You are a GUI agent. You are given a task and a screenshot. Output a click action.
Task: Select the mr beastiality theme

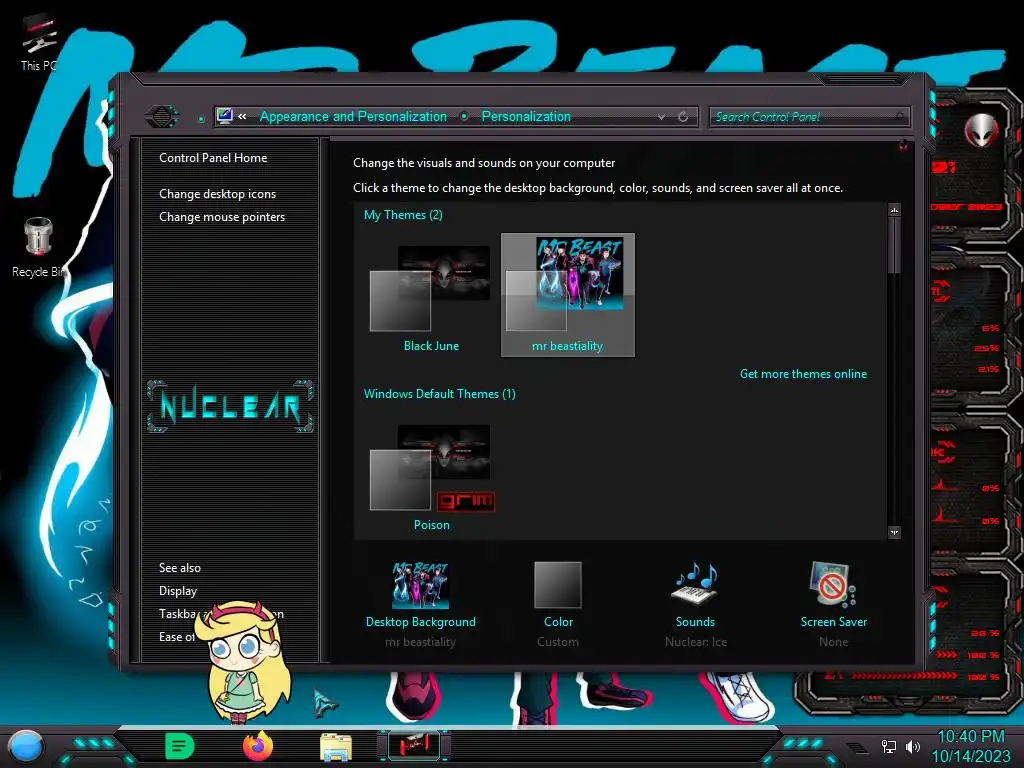[x=568, y=295]
